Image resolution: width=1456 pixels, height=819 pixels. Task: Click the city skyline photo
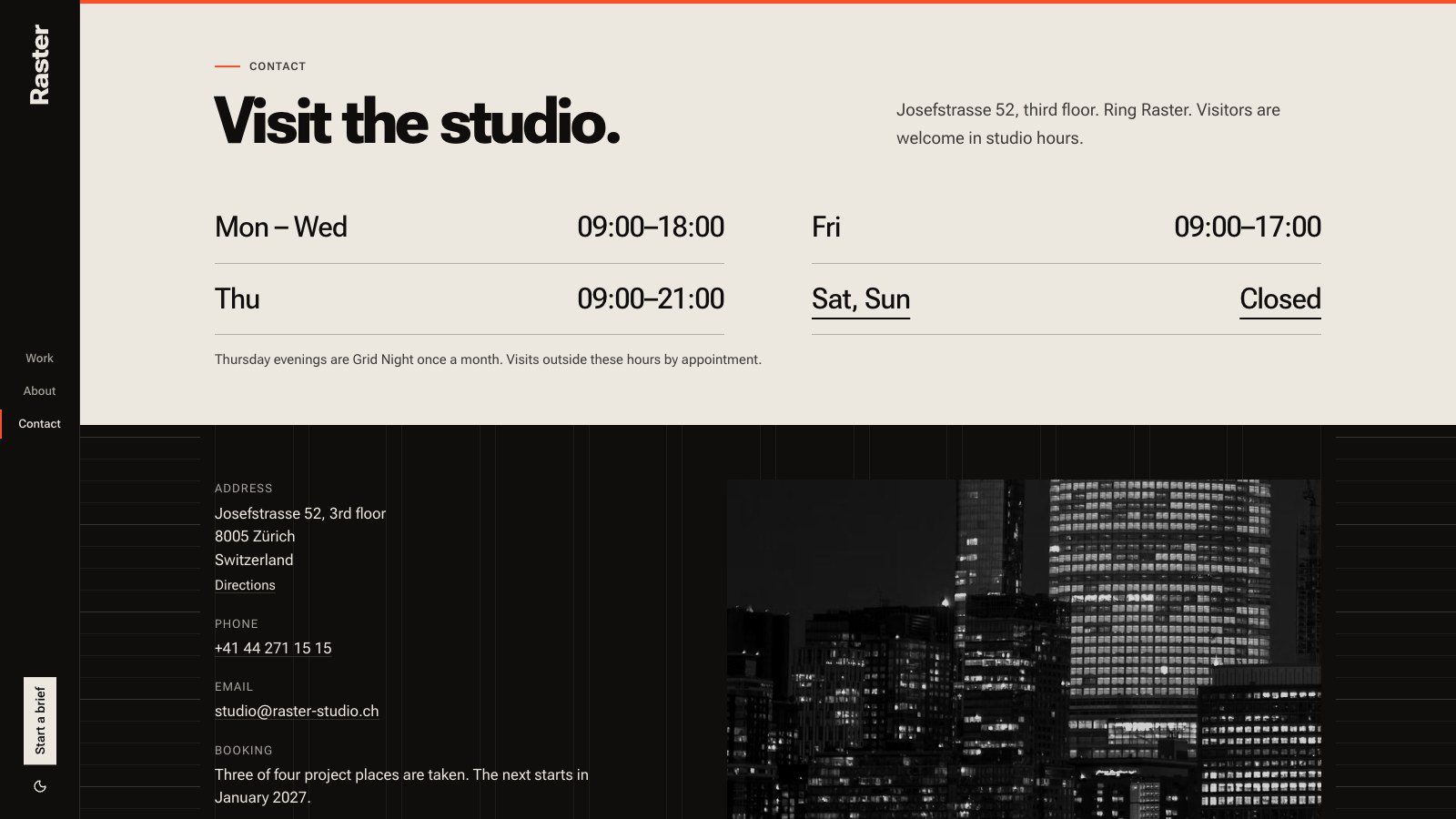coord(1024,649)
